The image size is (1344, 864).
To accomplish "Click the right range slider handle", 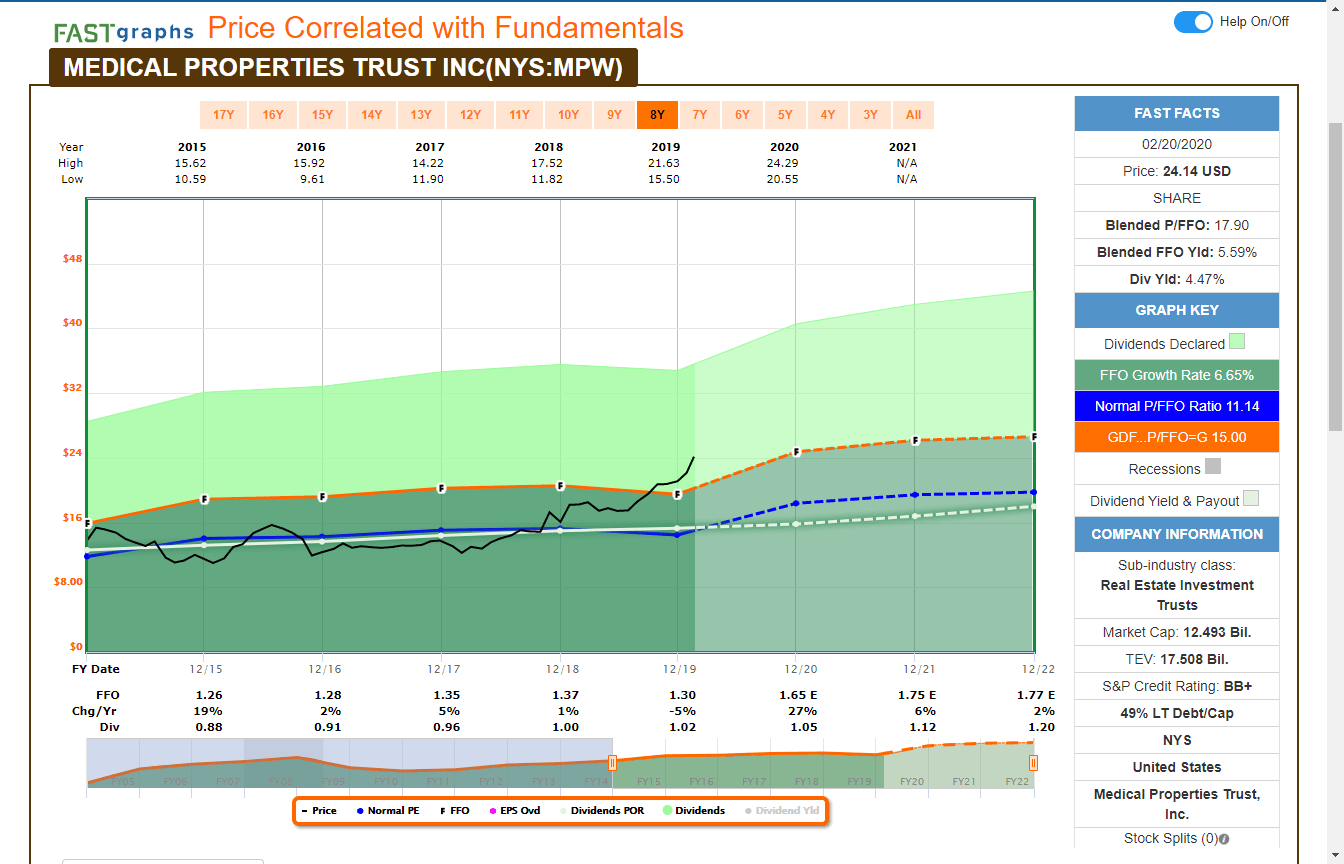I will pyautogui.click(x=1033, y=763).
